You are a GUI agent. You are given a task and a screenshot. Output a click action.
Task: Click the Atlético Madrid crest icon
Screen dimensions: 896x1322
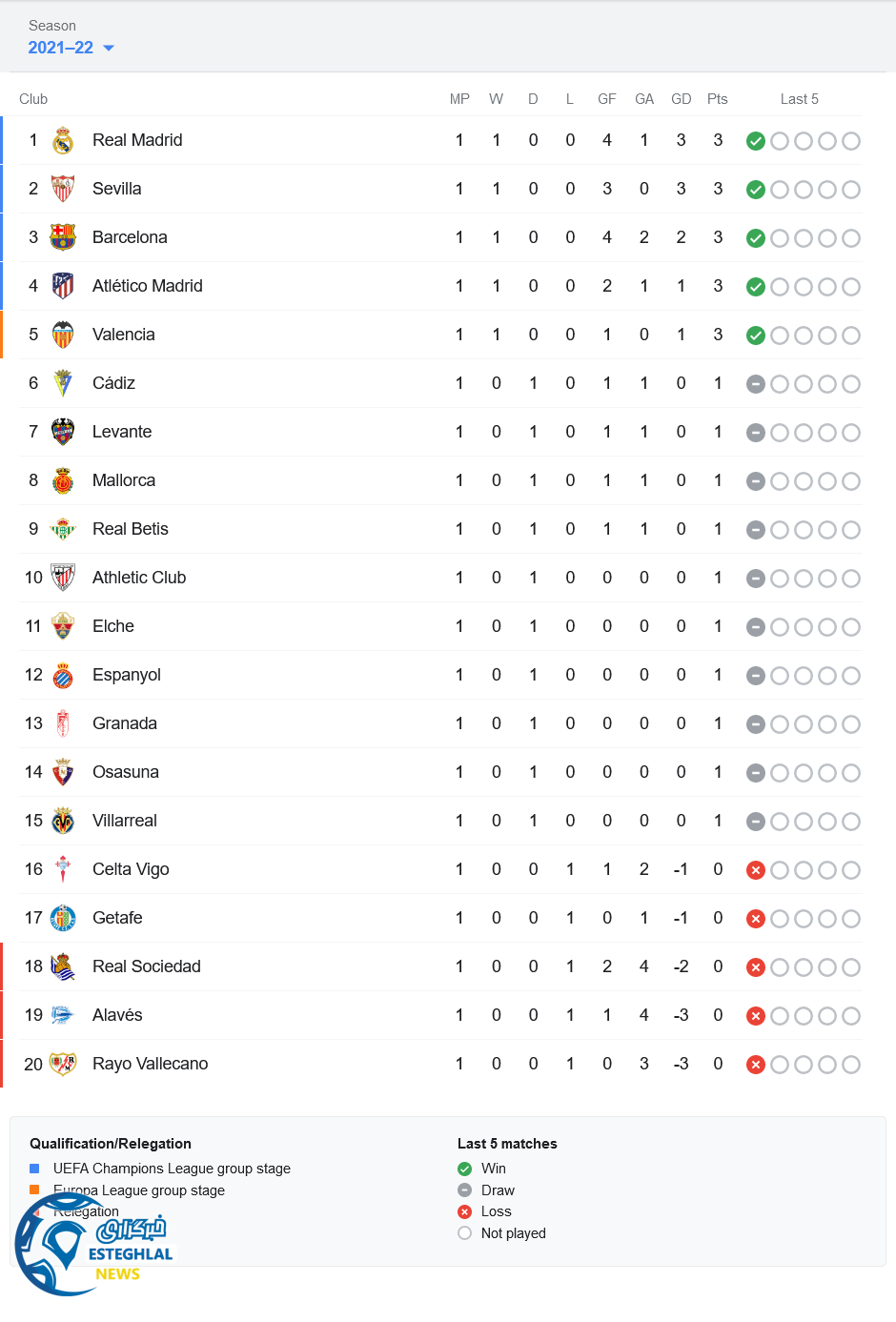coord(63,286)
